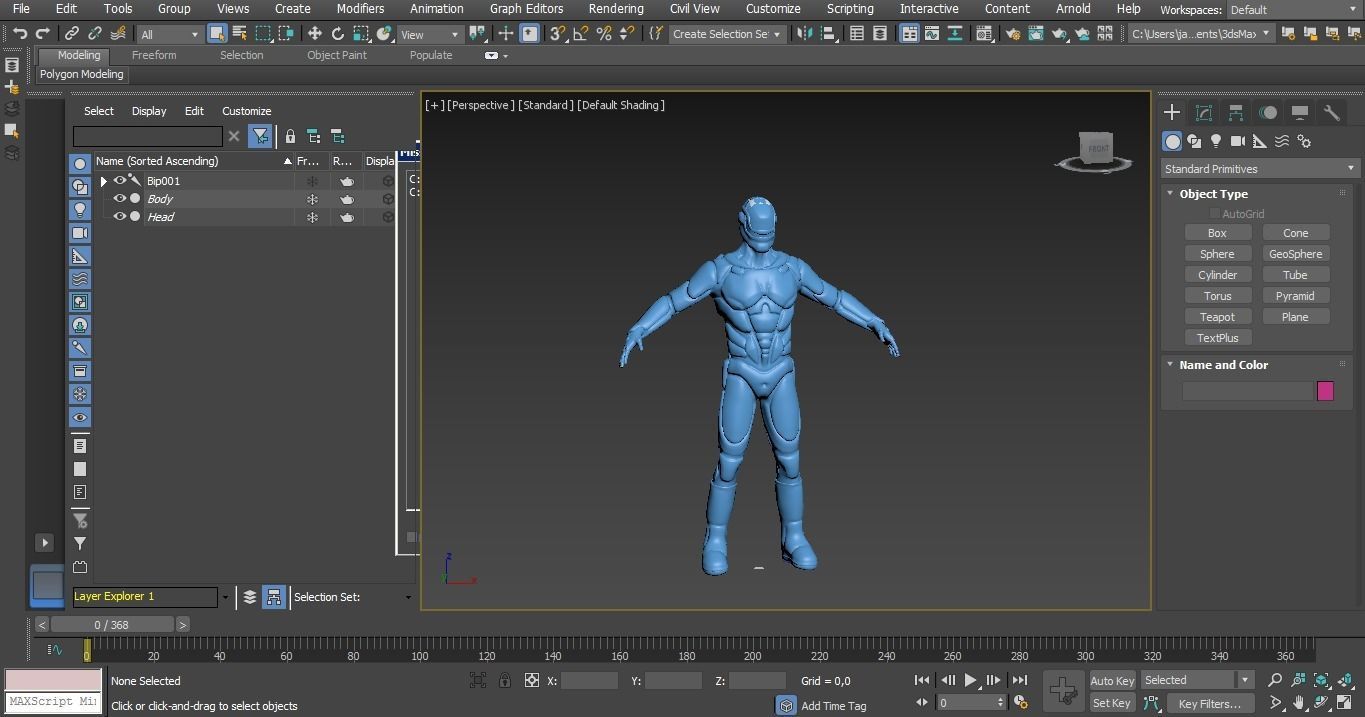Switch to the Modify panel tab icon
Viewport: 1365px width, 717px height.
(1204, 113)
